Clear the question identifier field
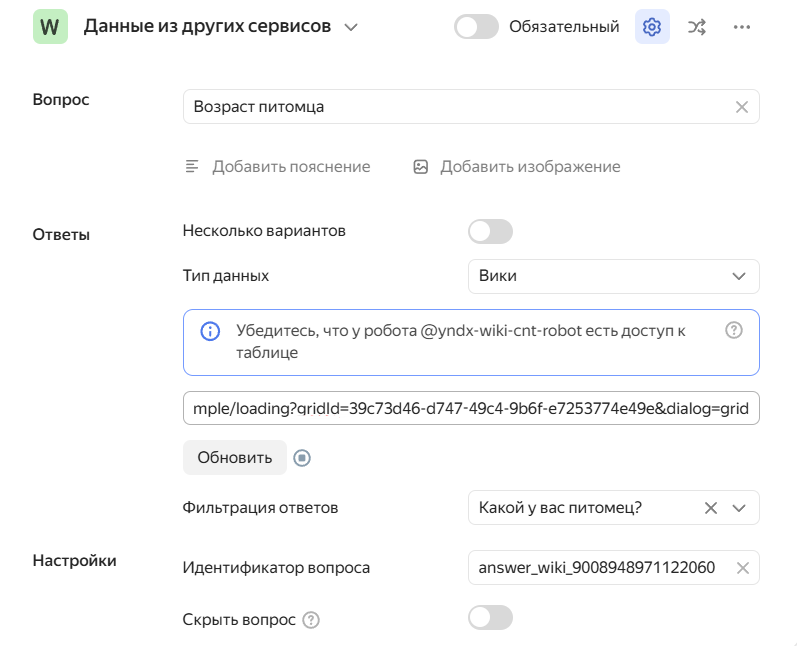 click(742, 568)
